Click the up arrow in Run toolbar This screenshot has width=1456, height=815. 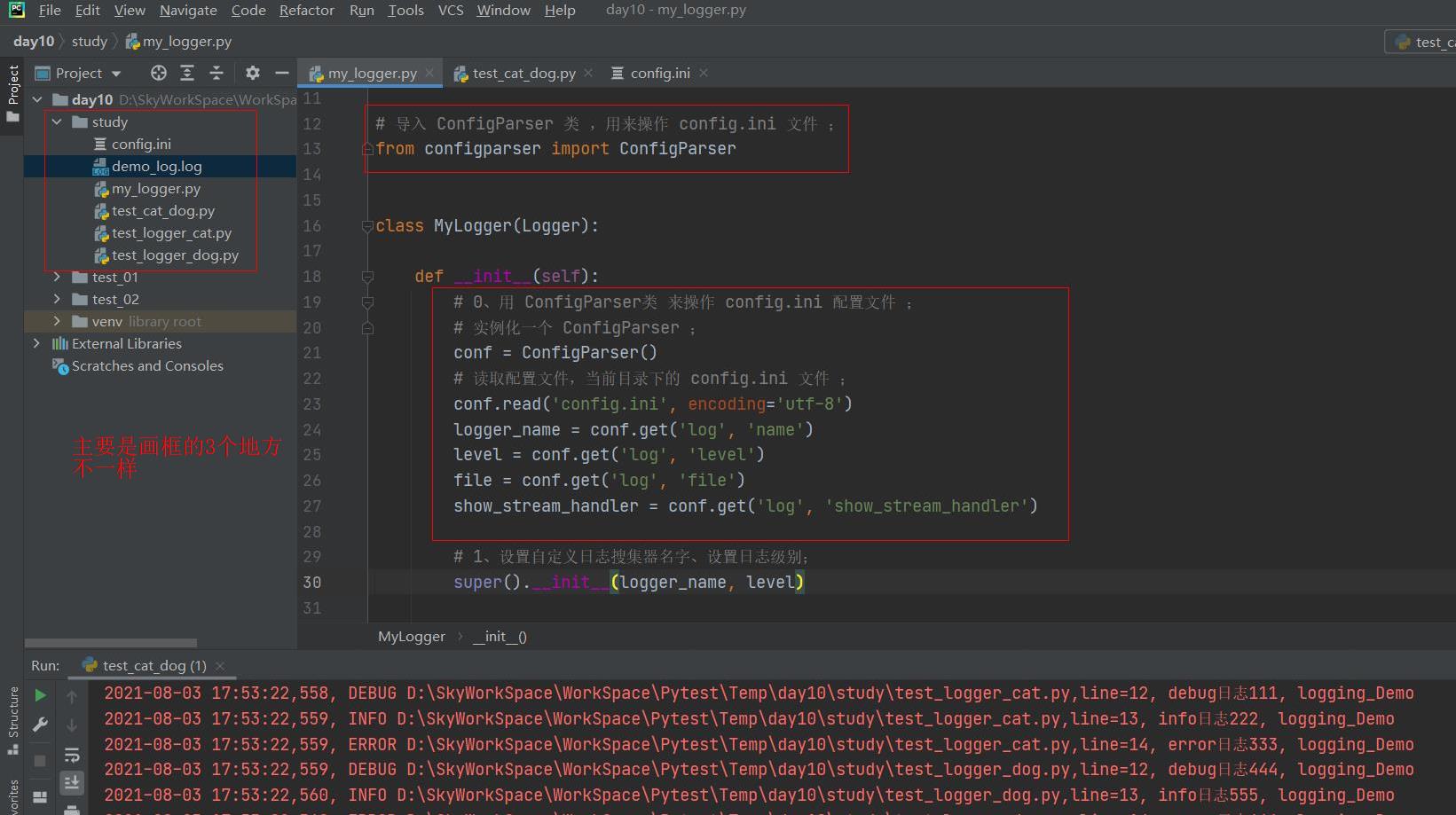(72, 697)
